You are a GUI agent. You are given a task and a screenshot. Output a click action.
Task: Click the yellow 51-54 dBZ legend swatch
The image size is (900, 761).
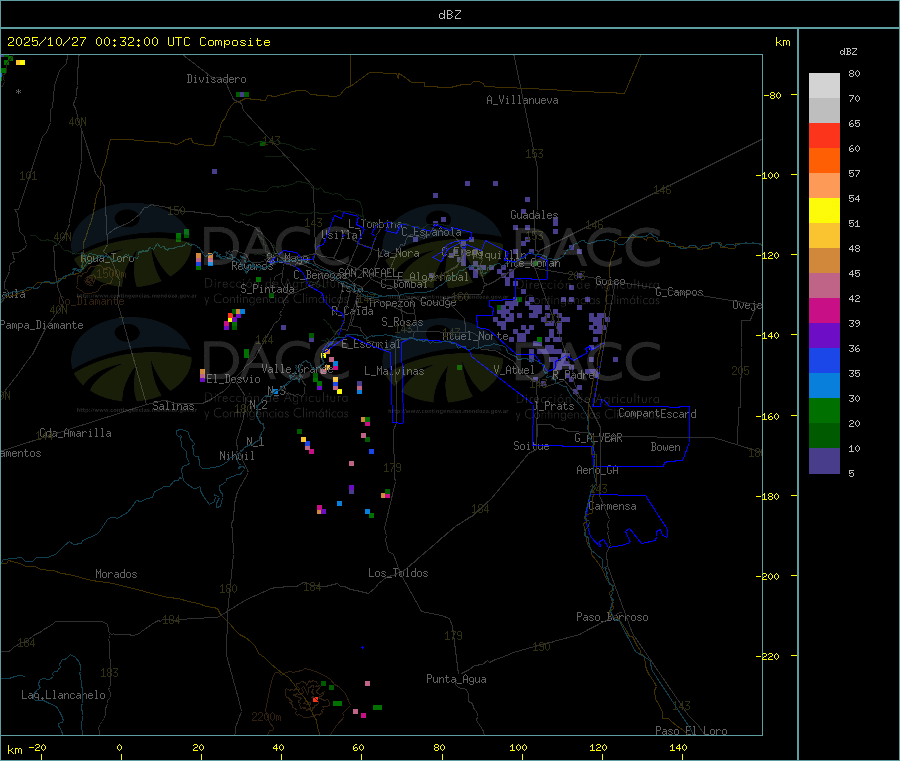point(824,211)
